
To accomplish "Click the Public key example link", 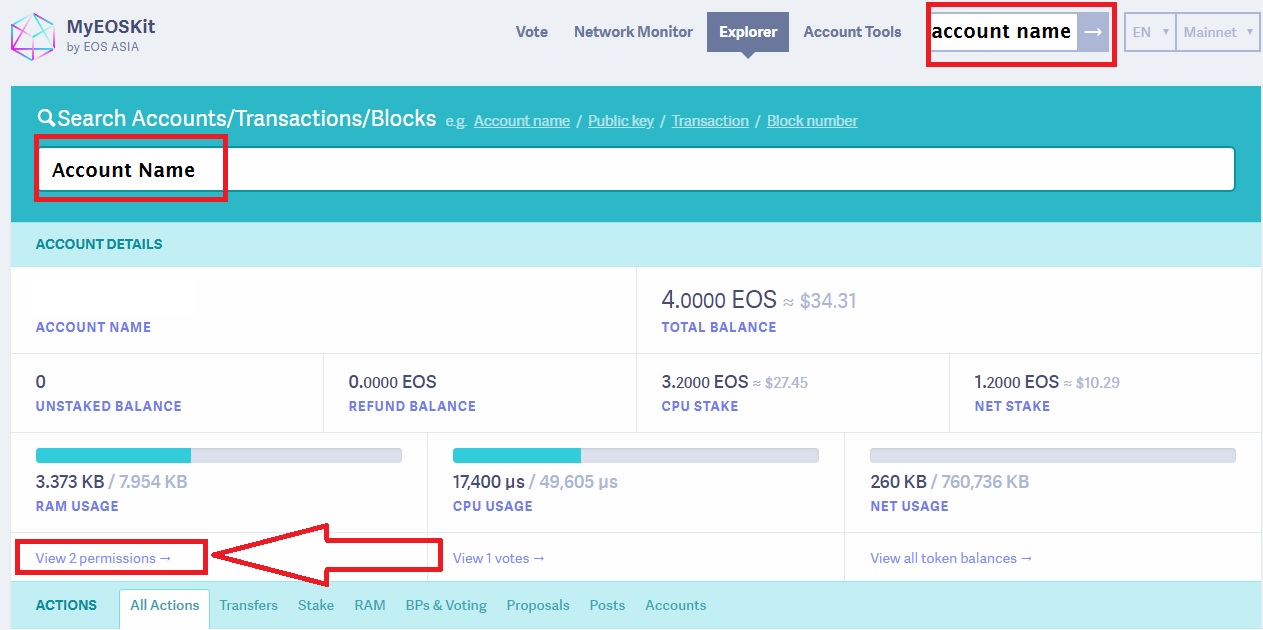I will [621, 121].
